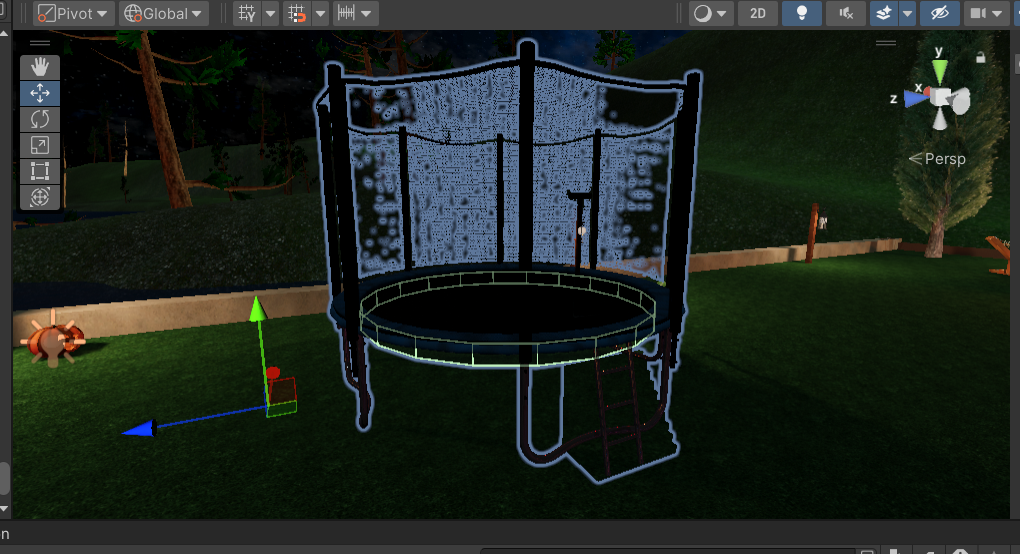Lock the scene orientation gizmo
This screenshot has width=1020, height=554.
980,58
